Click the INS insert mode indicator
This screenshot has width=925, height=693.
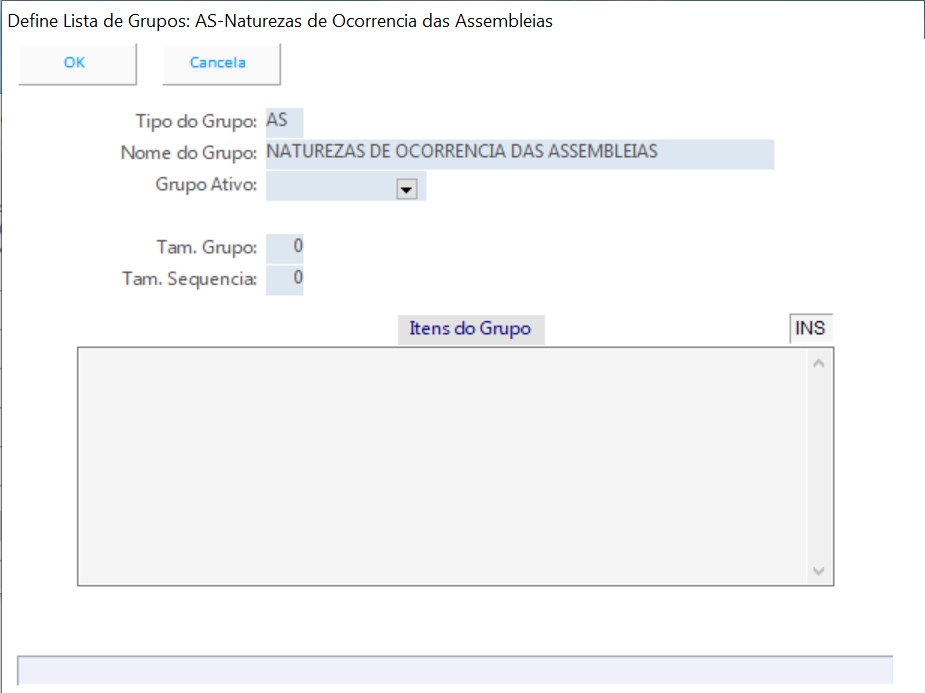(810, 329)
